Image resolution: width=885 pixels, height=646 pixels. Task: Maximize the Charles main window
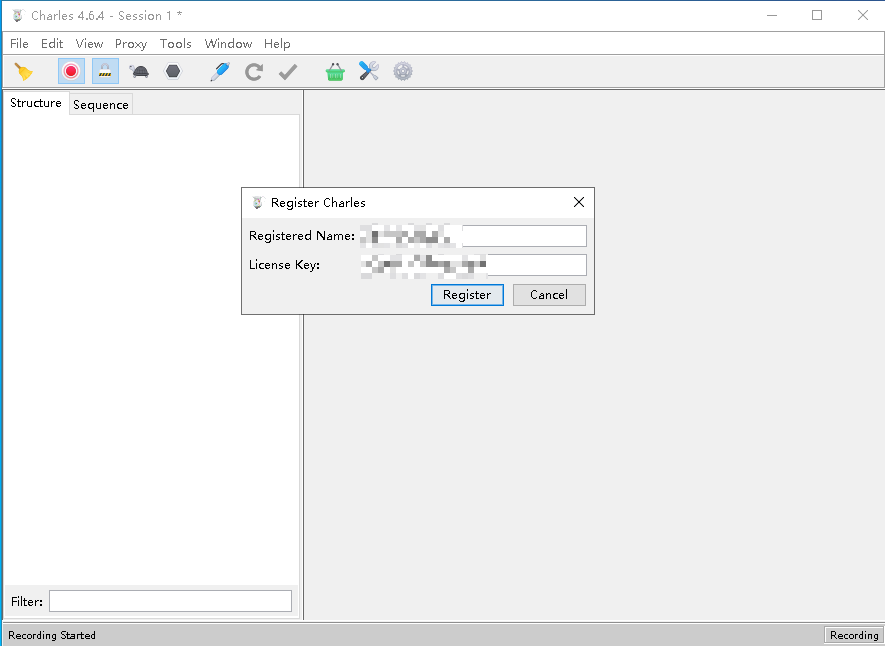click(x=817, y=15)
